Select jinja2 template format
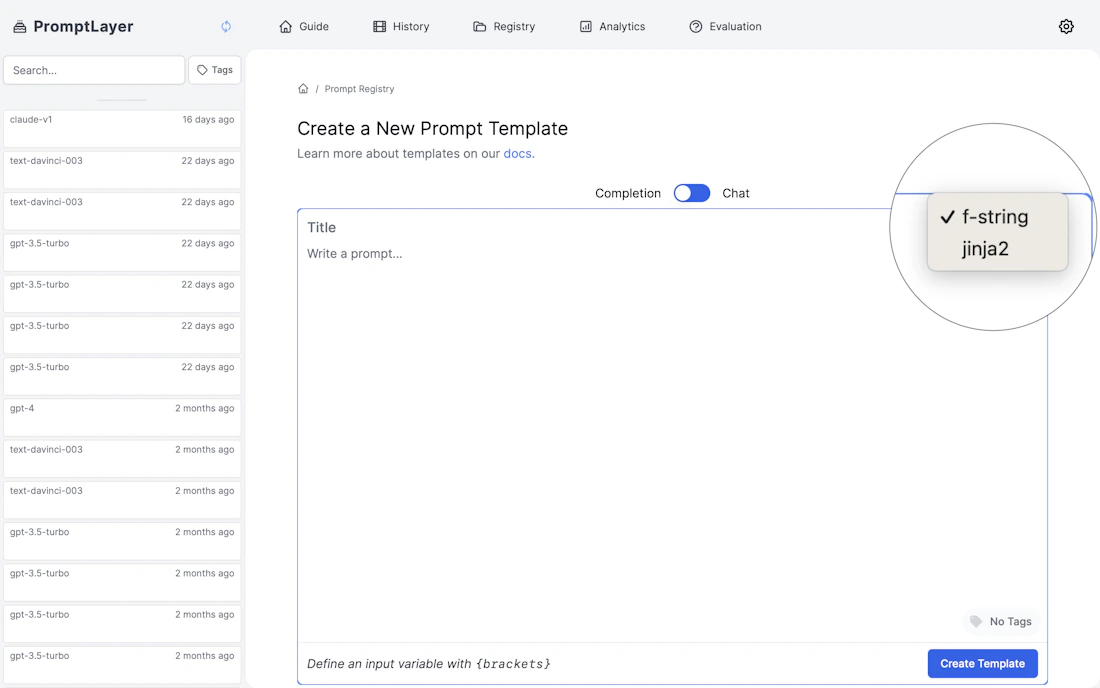 tap(986, 247)
